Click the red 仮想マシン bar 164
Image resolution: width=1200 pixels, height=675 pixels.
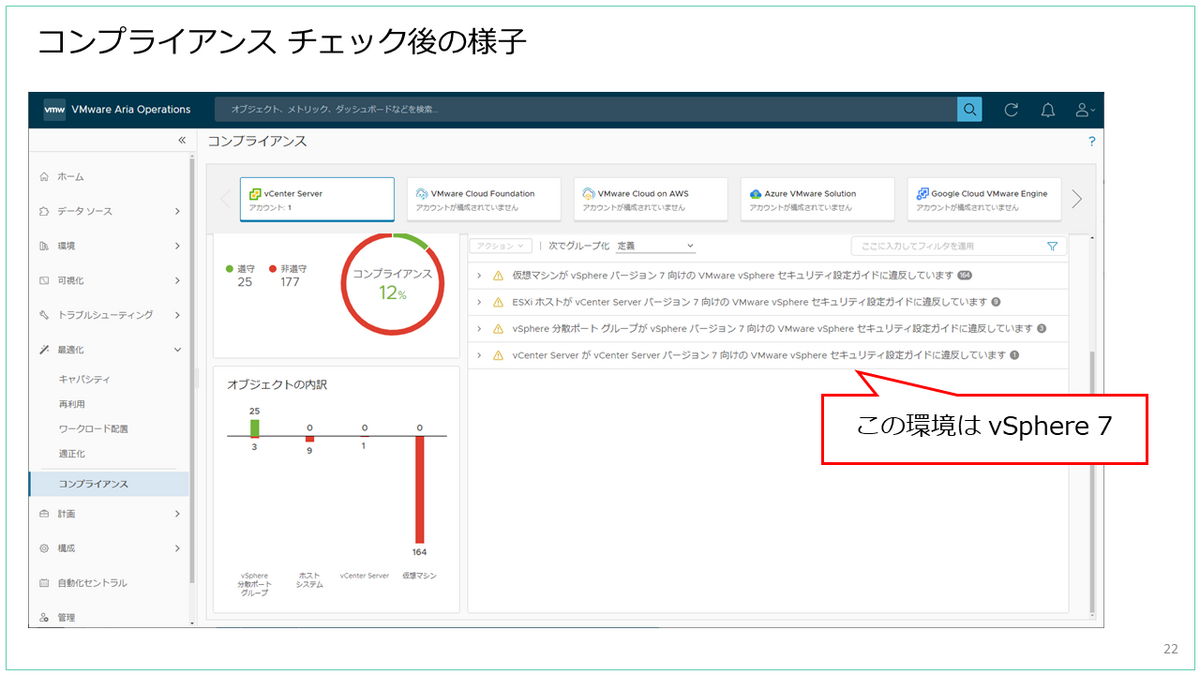420,490
